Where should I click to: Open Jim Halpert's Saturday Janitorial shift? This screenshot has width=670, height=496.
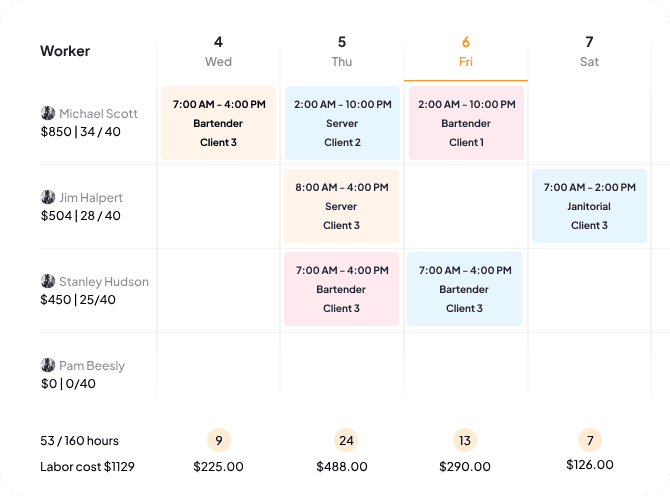coord(590,206)
